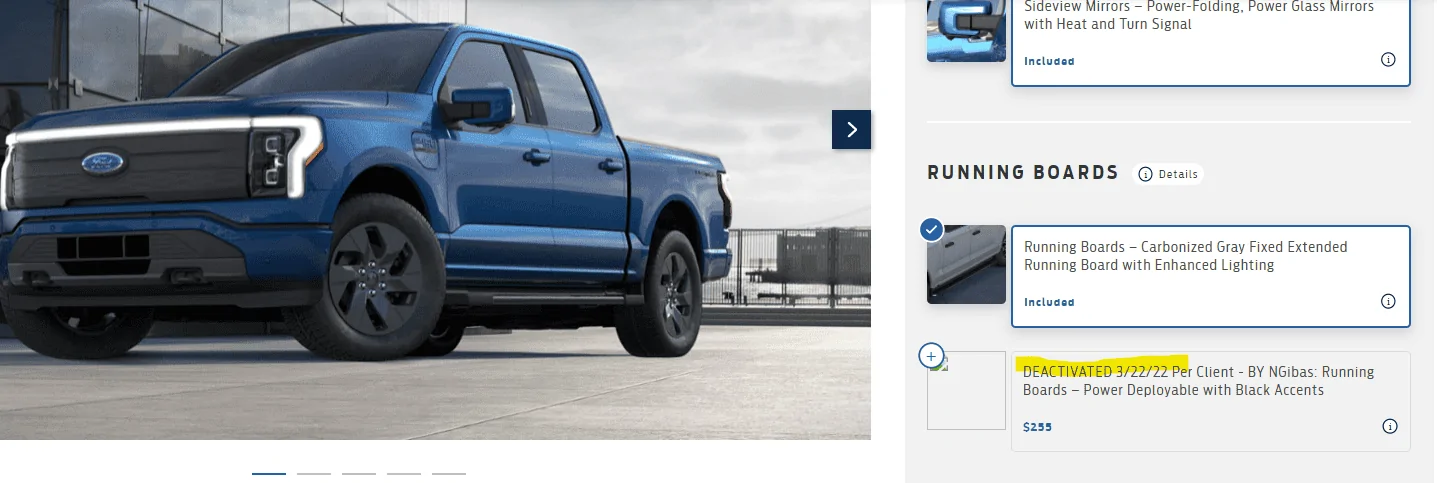Click the blue F-150 Lightning image

point(435,219)
